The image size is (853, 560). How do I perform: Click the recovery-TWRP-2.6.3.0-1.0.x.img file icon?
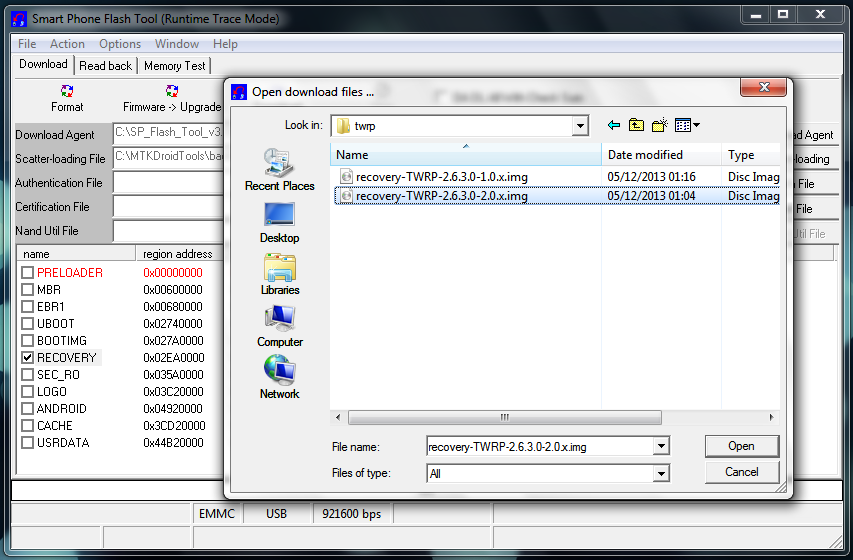346,176
